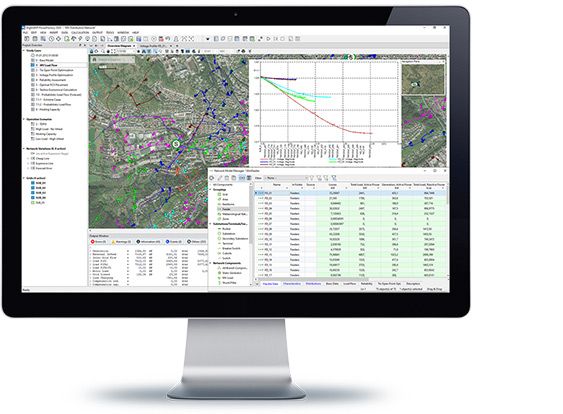Open the Load Flow tab at bottom of table
The height and width of the screenshot is (414, 563).
(349, 284)
